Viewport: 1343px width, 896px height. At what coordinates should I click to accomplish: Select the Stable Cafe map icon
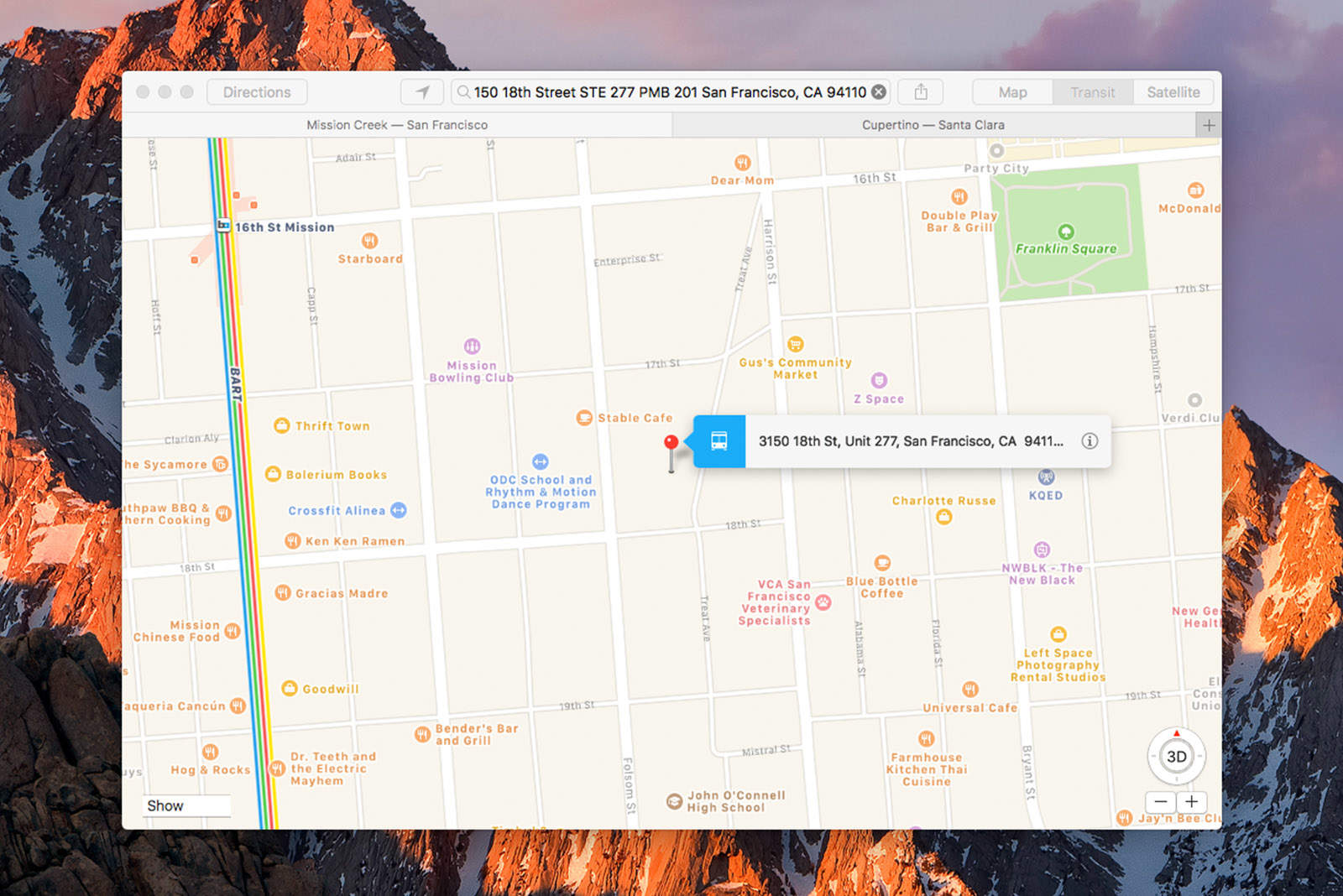point(583,417)
